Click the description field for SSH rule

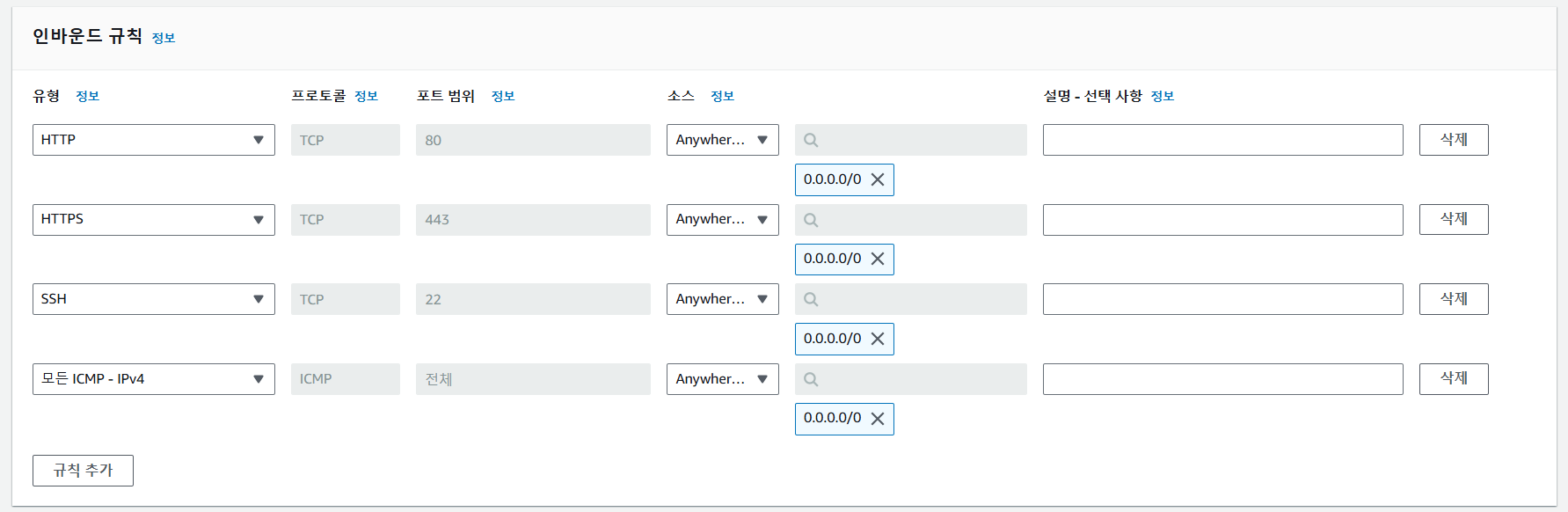[x=1223, y=299]
